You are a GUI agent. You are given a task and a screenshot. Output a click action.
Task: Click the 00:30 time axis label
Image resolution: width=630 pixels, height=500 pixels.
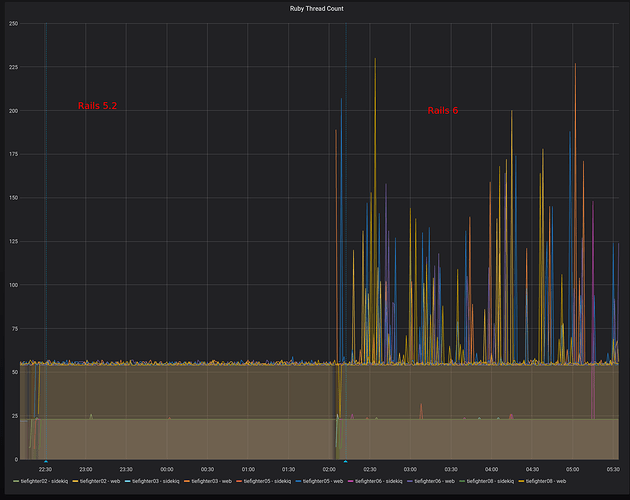(x=207, y=469)
